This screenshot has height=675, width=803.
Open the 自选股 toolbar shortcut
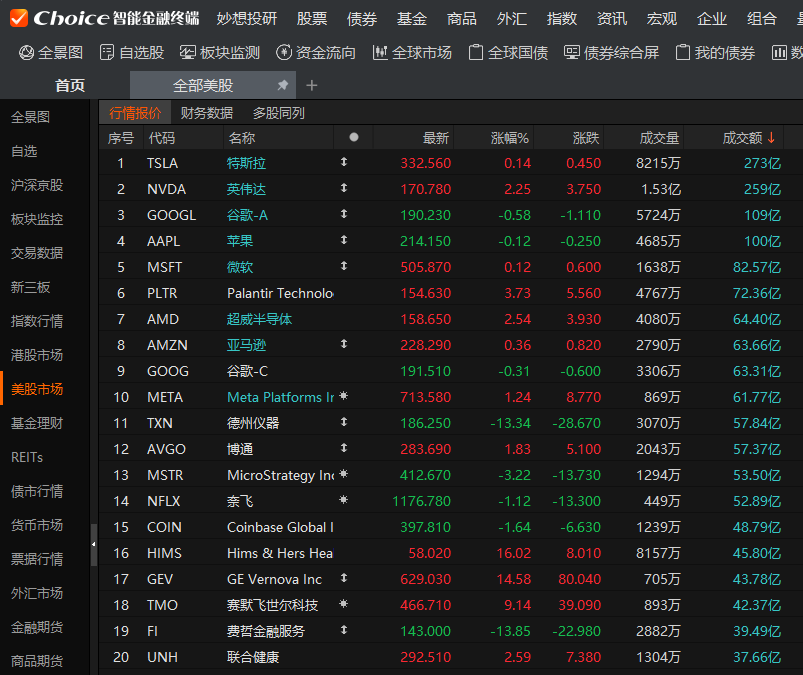pyautogui.click(x=132, y=52)
